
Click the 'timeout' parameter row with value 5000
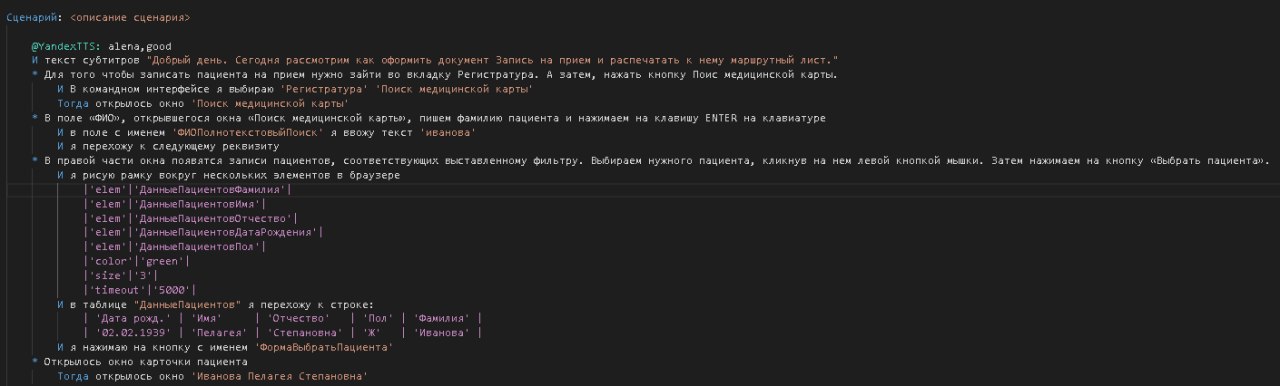pos(139,289)
